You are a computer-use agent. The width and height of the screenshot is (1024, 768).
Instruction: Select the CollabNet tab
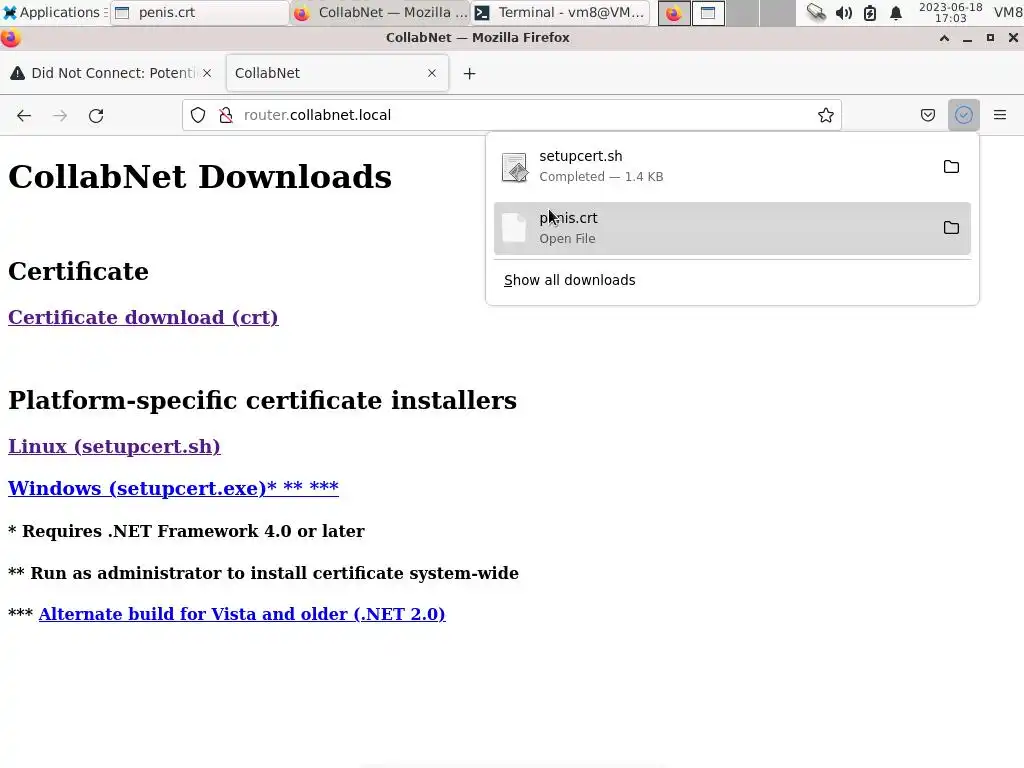tap(337, 73)
